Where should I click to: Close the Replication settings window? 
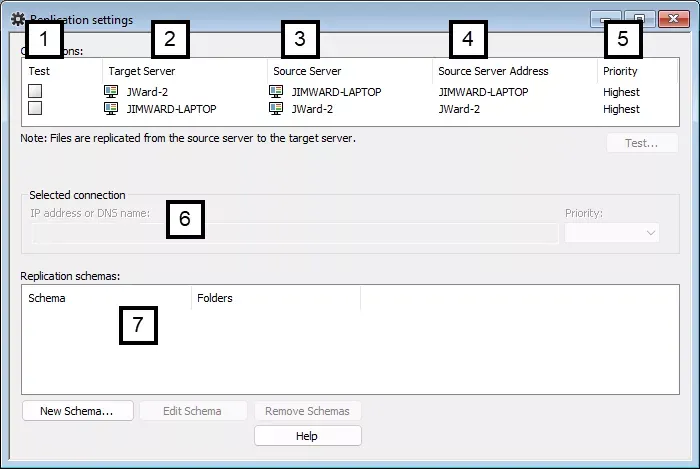(x=673, y=19)
